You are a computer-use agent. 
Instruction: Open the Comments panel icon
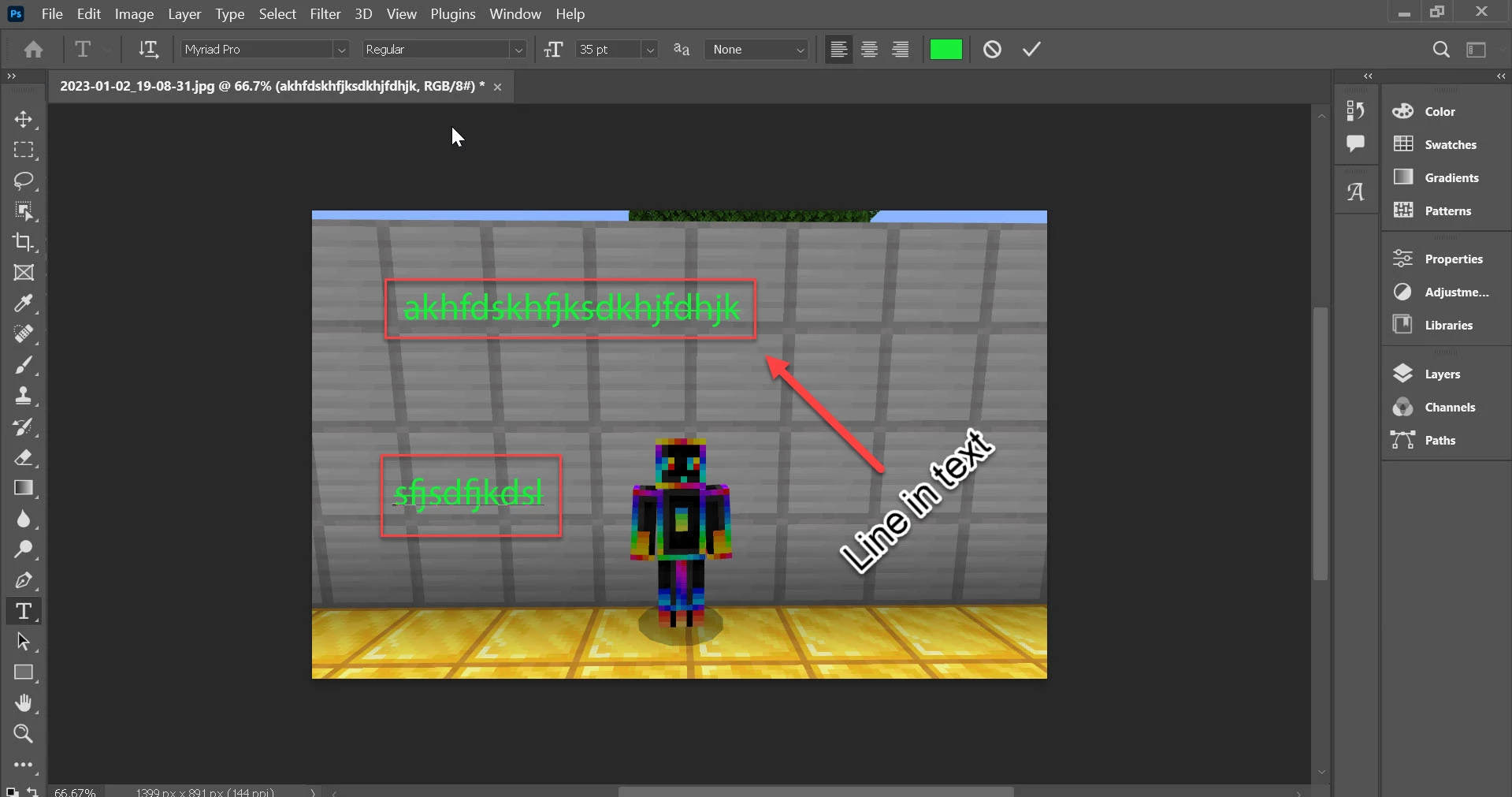click(1355, 143)
